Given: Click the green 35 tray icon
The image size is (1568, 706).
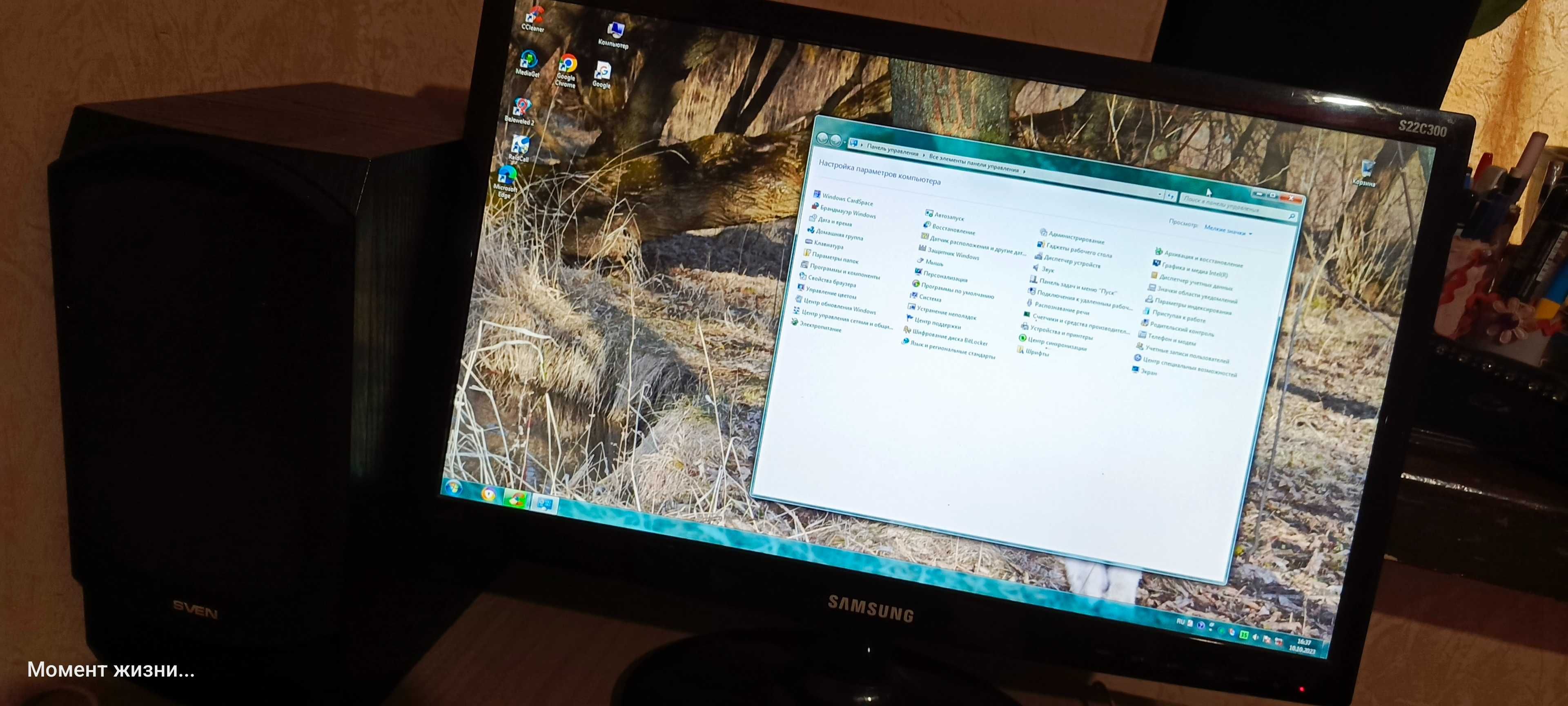Looking at the screenshot, I should [x=1244, y=635].
